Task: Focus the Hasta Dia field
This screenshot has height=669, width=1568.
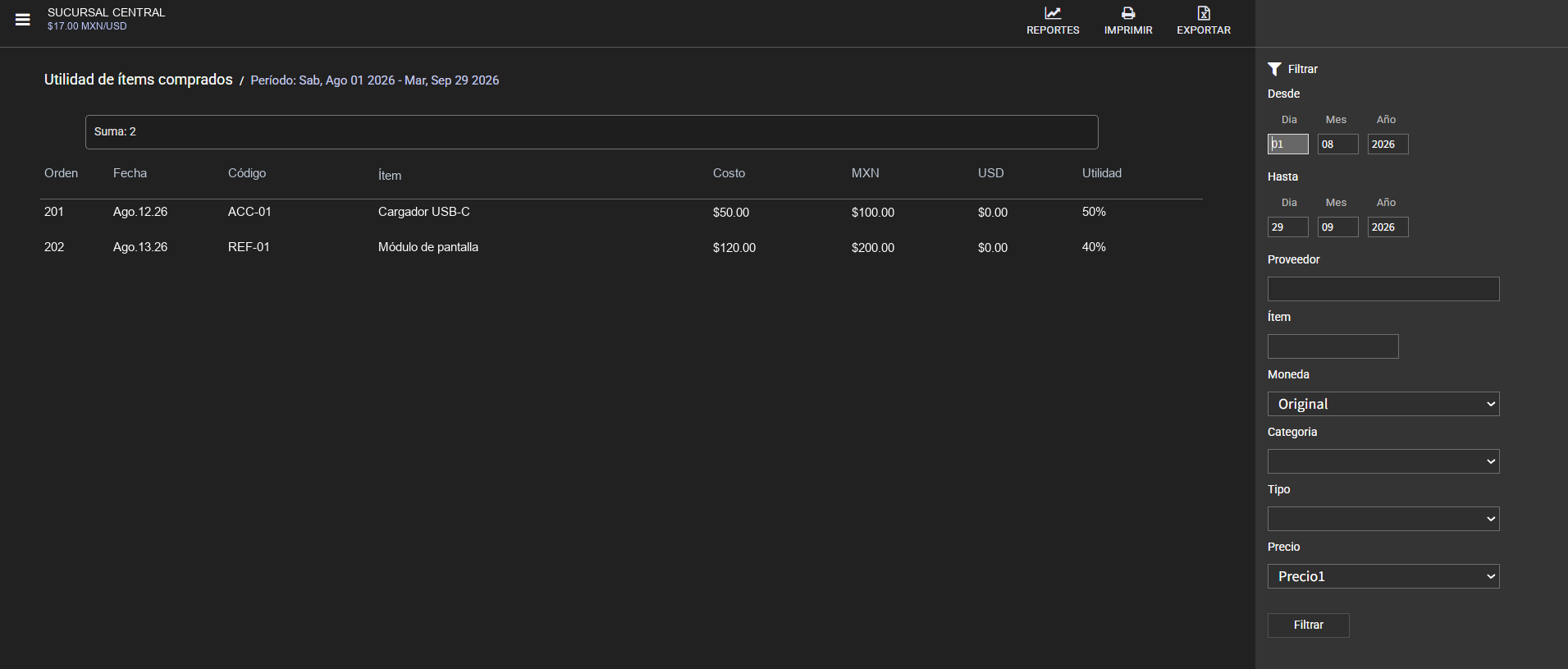Action: coord(1288,227)
